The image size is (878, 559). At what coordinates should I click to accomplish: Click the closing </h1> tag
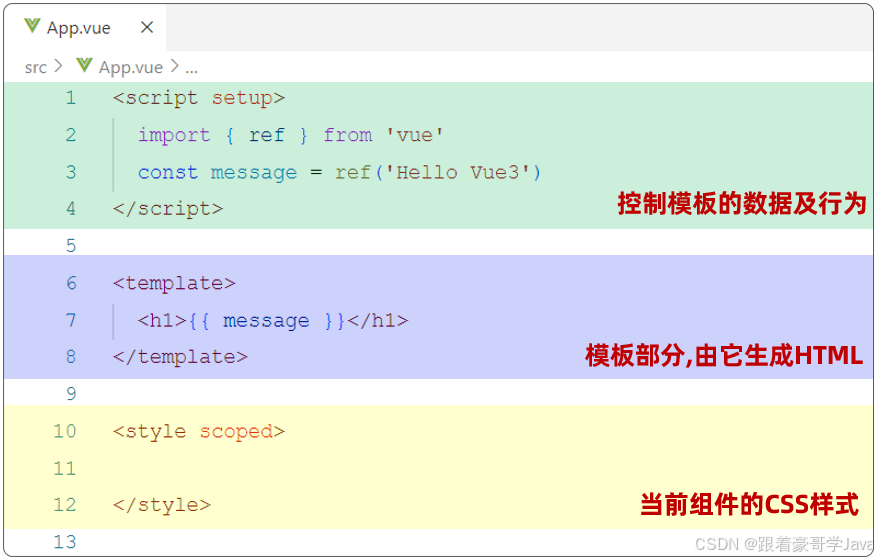(378, 320)
